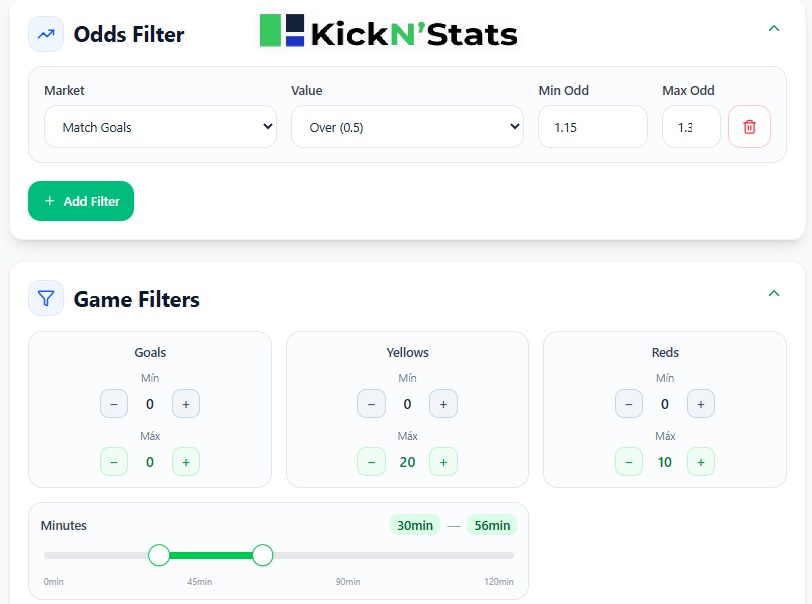This screenshot has height=604, width=812.
Task: Click minus to decrease Goals maximum
Action: [113, 461]
